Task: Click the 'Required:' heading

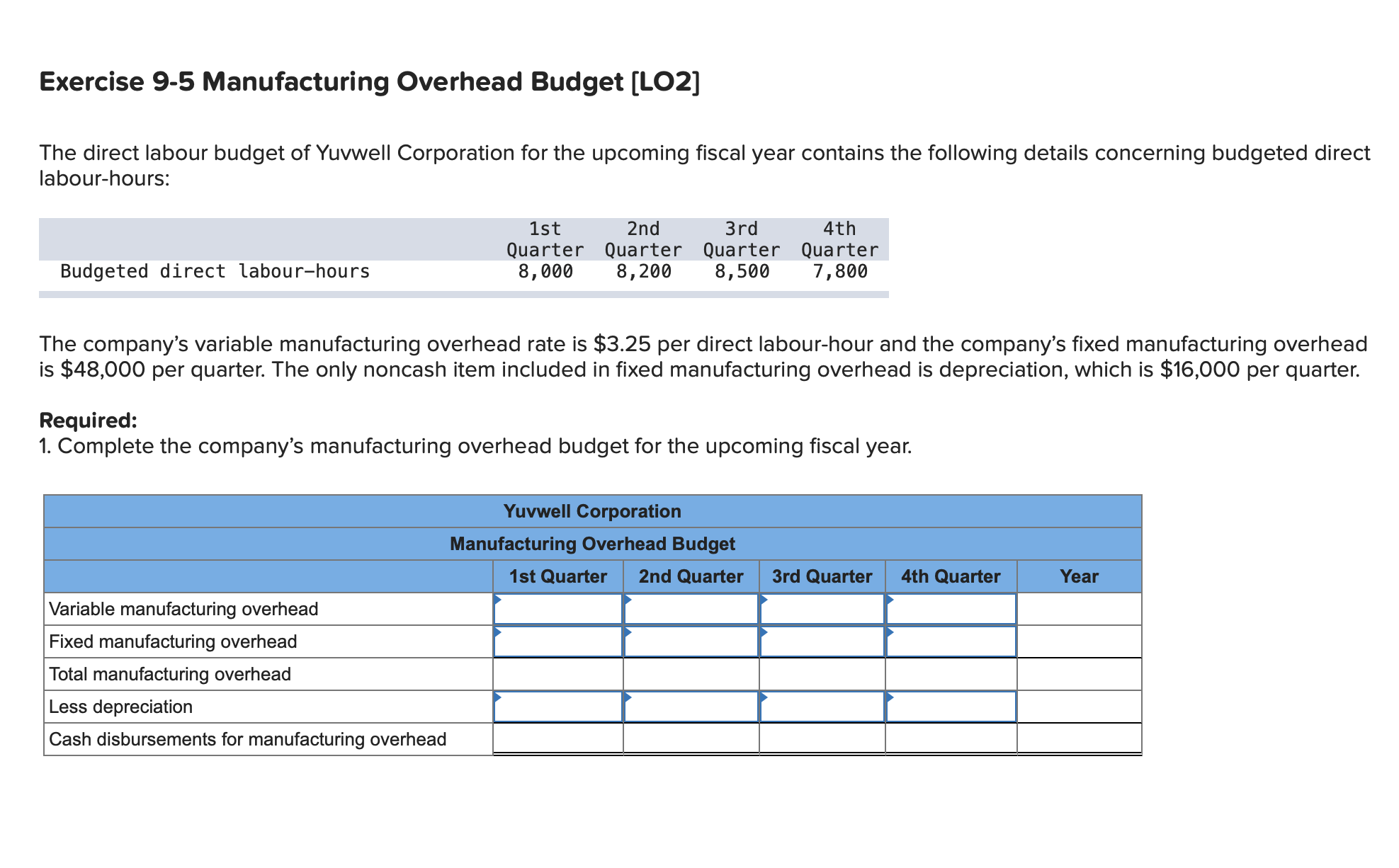Action: pyautogui.click(x=89, y=421)
